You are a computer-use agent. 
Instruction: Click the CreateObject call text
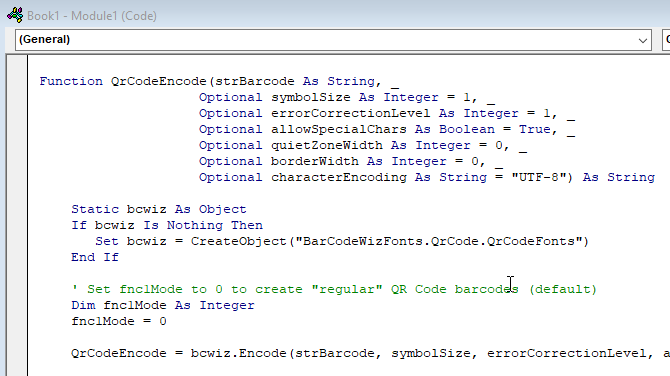tap(238, 241)
